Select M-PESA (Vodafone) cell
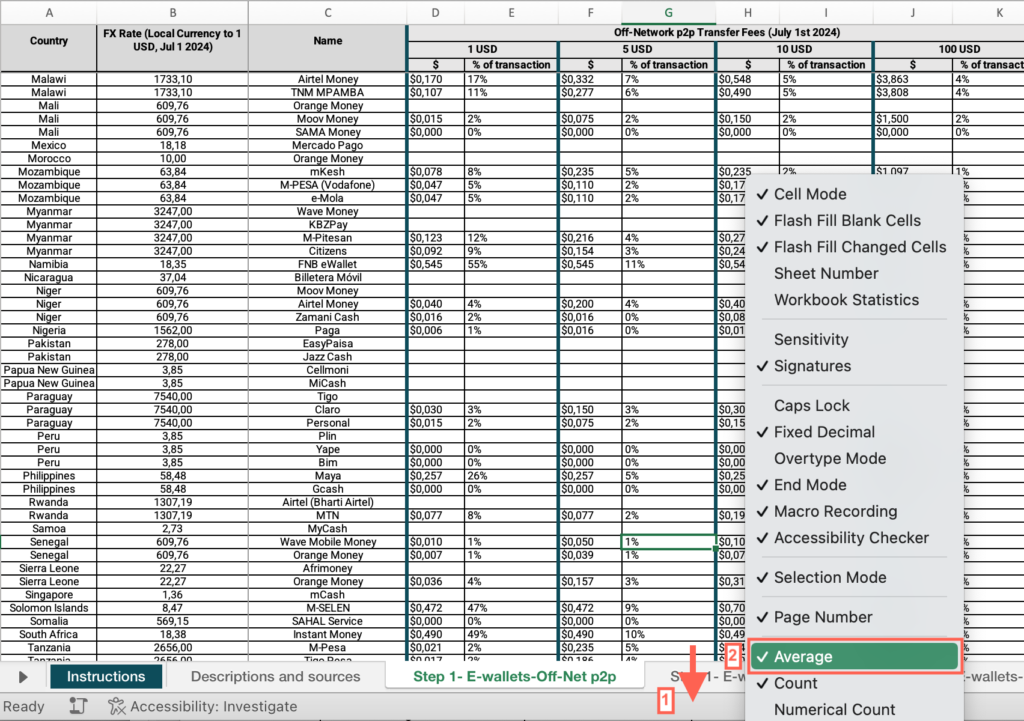Viewport: 1024px width, 721px height. click(327, 185)
